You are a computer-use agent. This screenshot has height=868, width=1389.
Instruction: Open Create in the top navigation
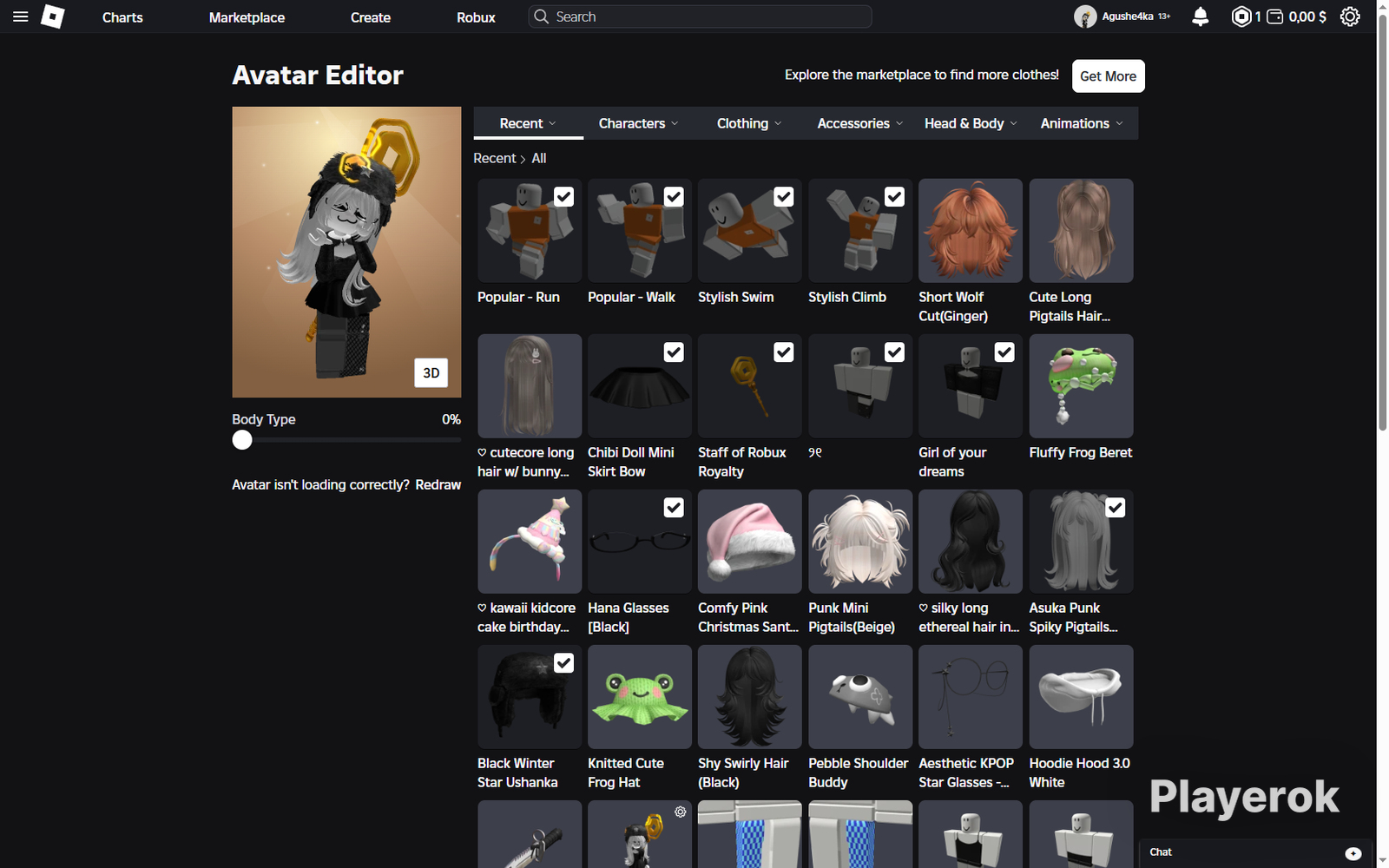[x=371, y=17]
